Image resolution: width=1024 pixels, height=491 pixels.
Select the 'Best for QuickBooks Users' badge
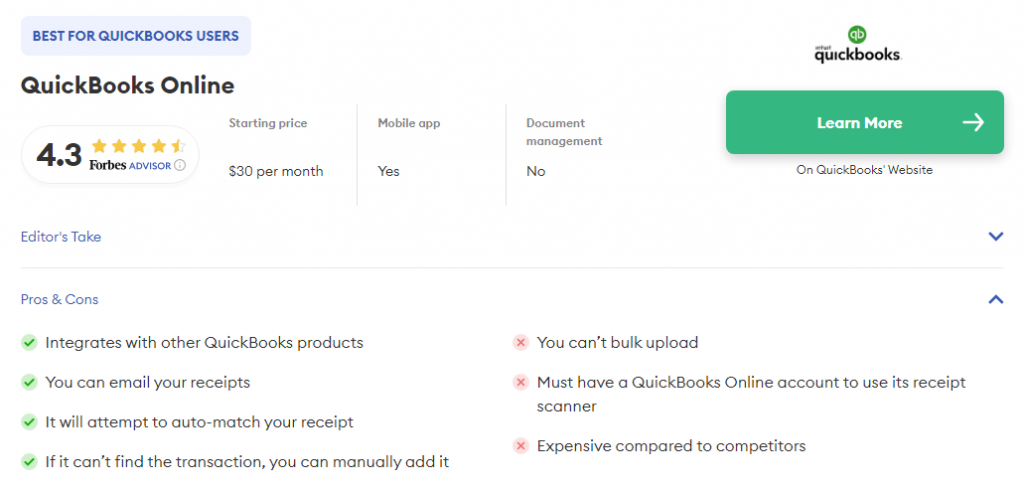coord(136,36)
